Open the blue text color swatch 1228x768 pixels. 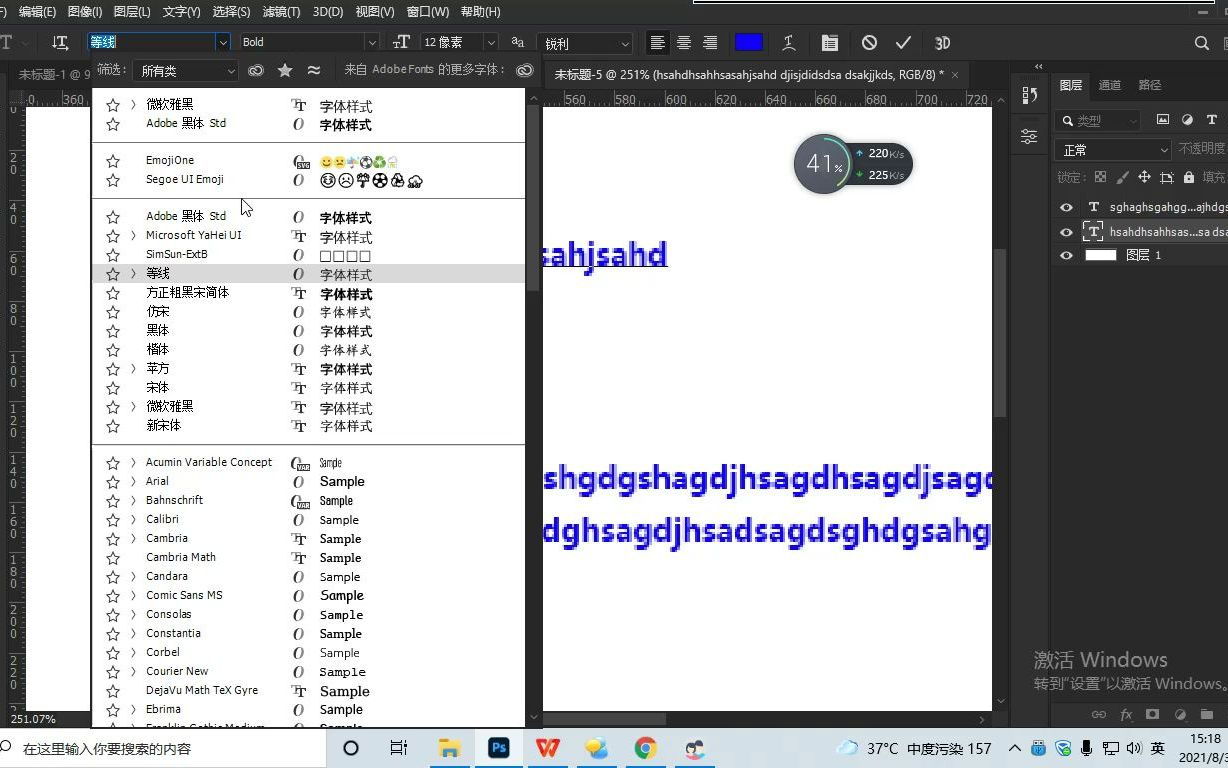click(x=748, y=43)
